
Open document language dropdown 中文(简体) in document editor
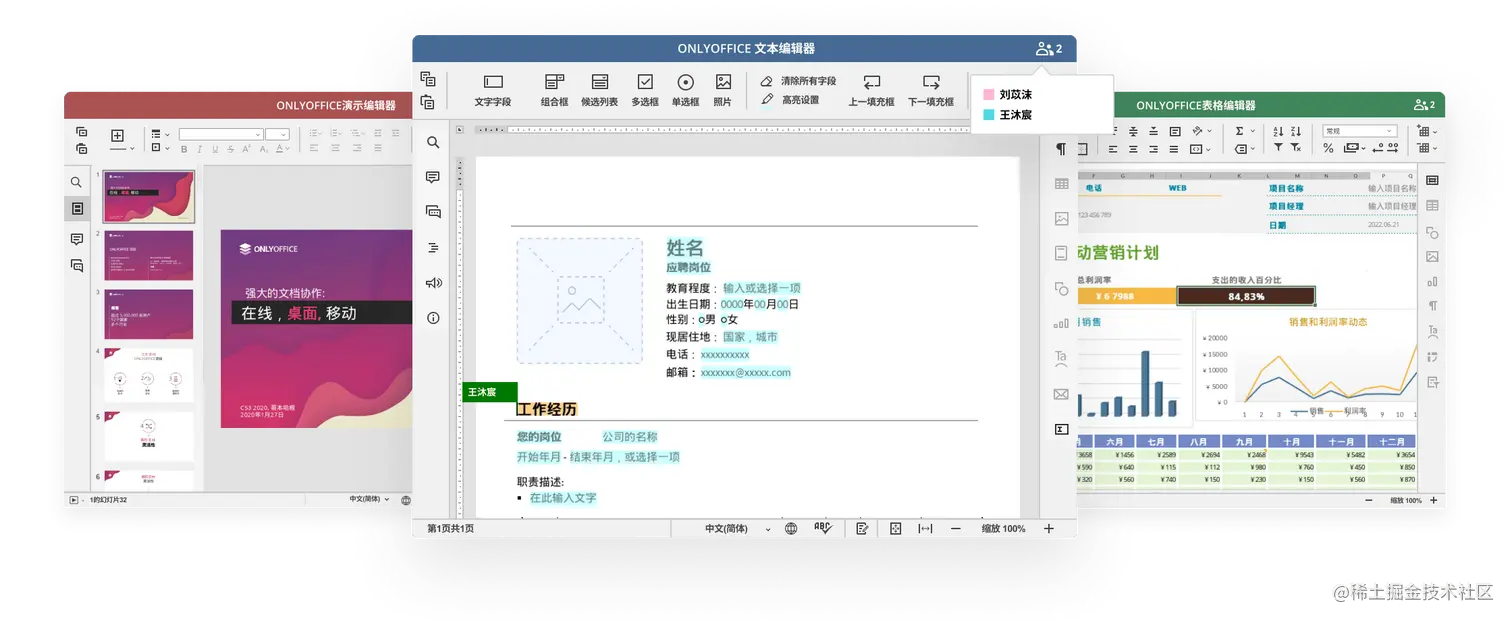point(738,529)
